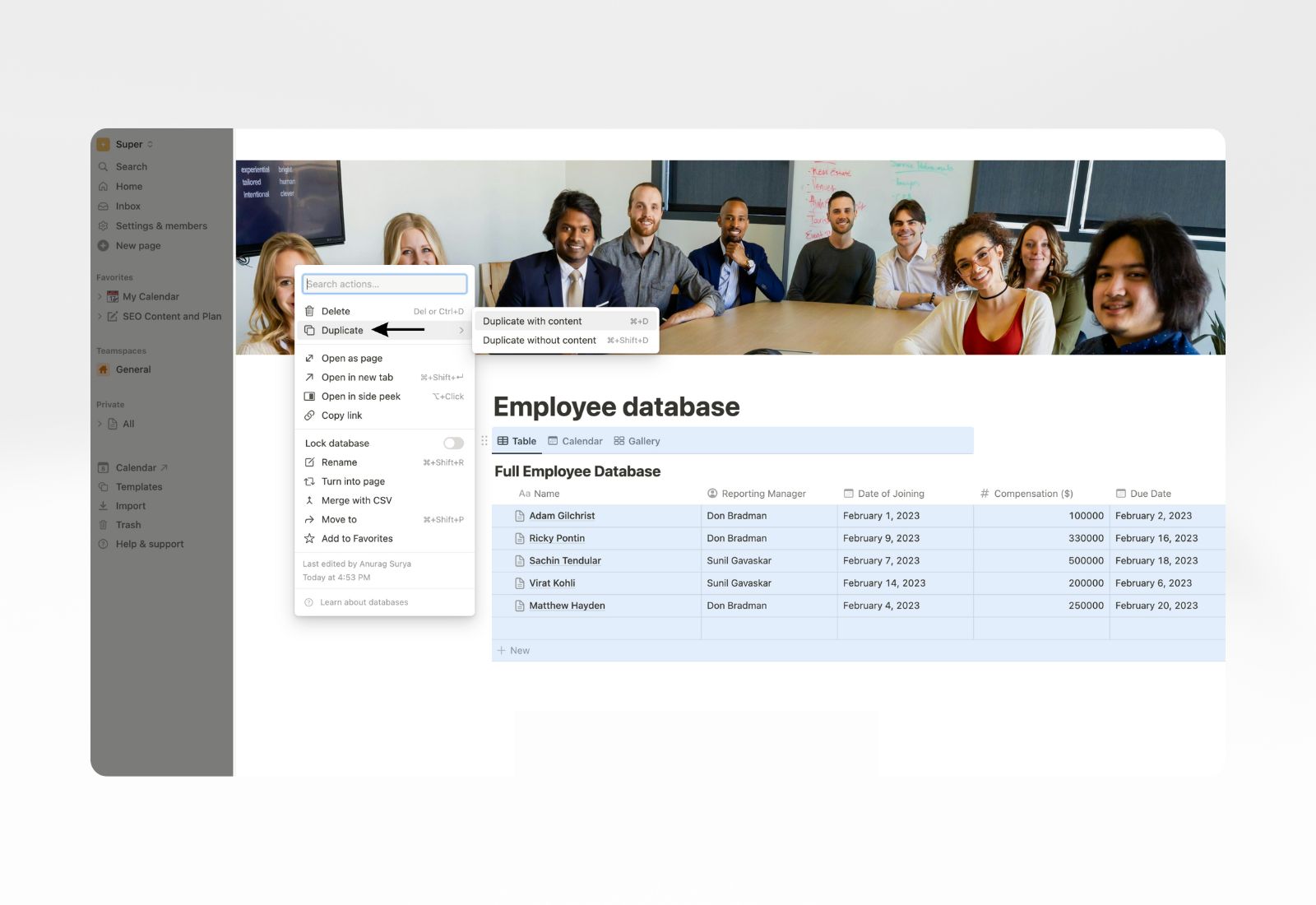This screenshot has width=1316, height=905.
Task: Click the Import download icon
Action: (x=104, y=505)
